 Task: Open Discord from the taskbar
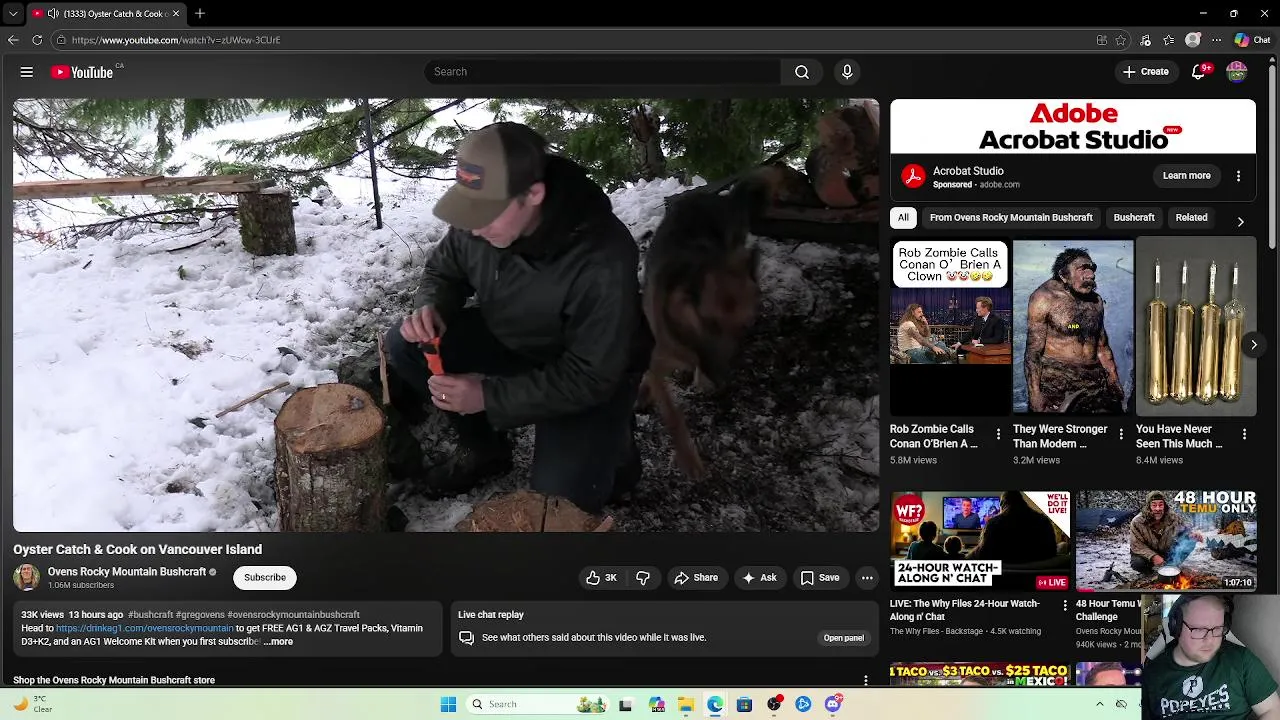click(833, 704)
